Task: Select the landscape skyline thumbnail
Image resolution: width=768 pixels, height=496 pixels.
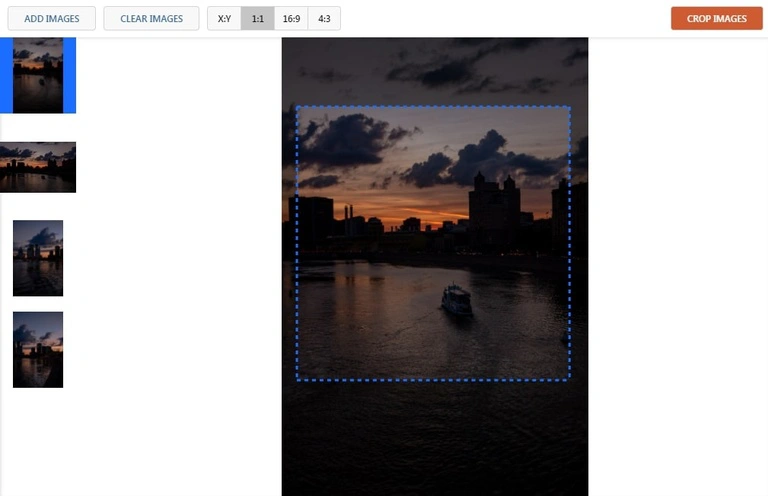Action: coord(38,167)
